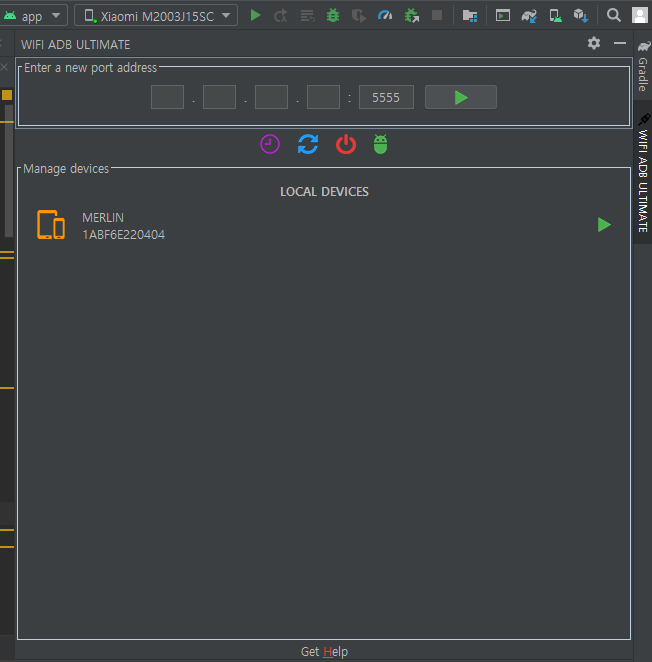Open the Run Anything icon
The image size is (652, 662).
tap(503, 16)
